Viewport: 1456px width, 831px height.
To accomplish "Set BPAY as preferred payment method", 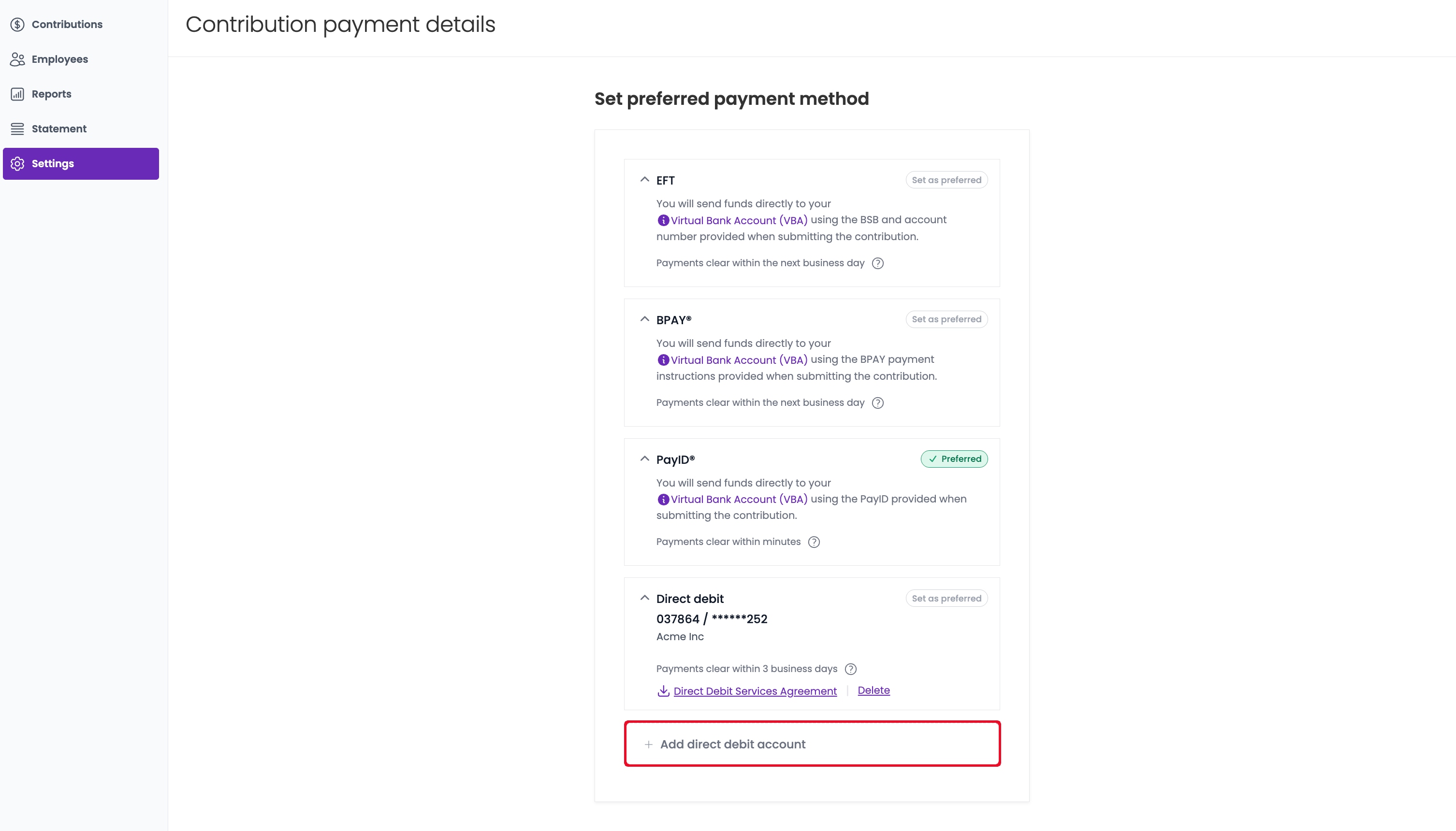I will 946,319.
